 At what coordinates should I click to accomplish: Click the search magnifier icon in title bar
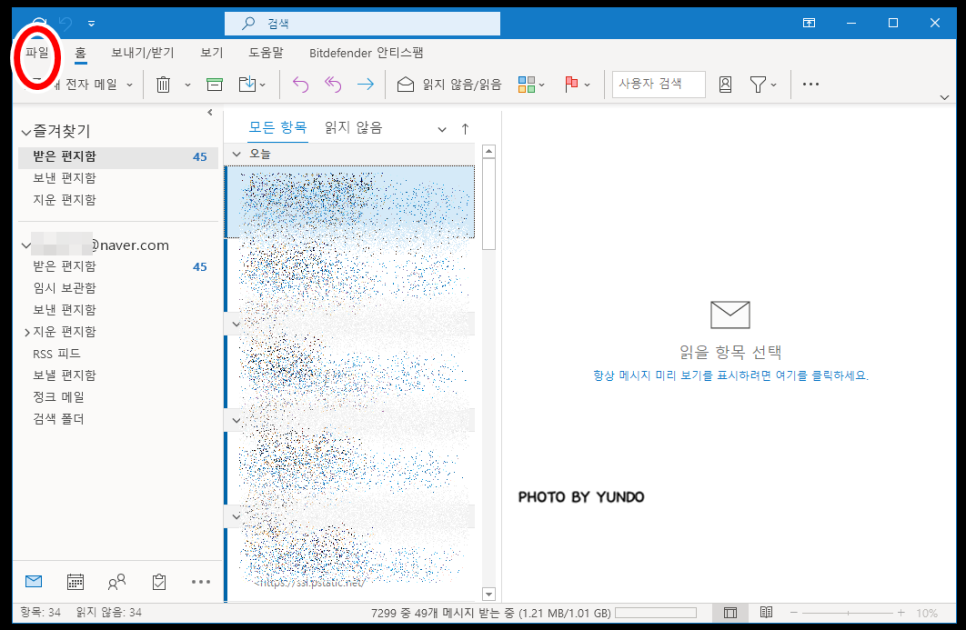(x=248, y=23)
